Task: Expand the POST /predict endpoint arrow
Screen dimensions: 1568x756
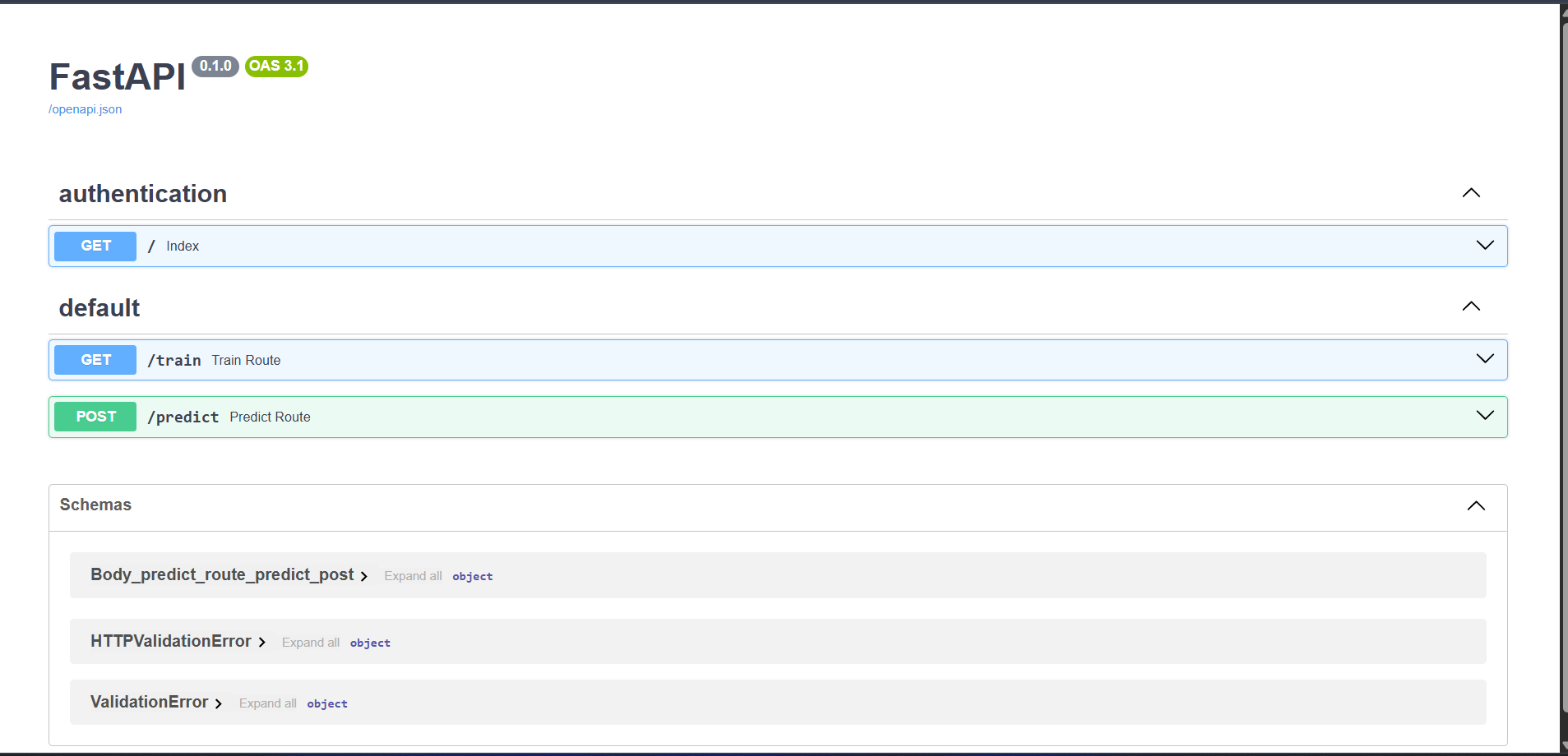Action: click(1484, 416)
